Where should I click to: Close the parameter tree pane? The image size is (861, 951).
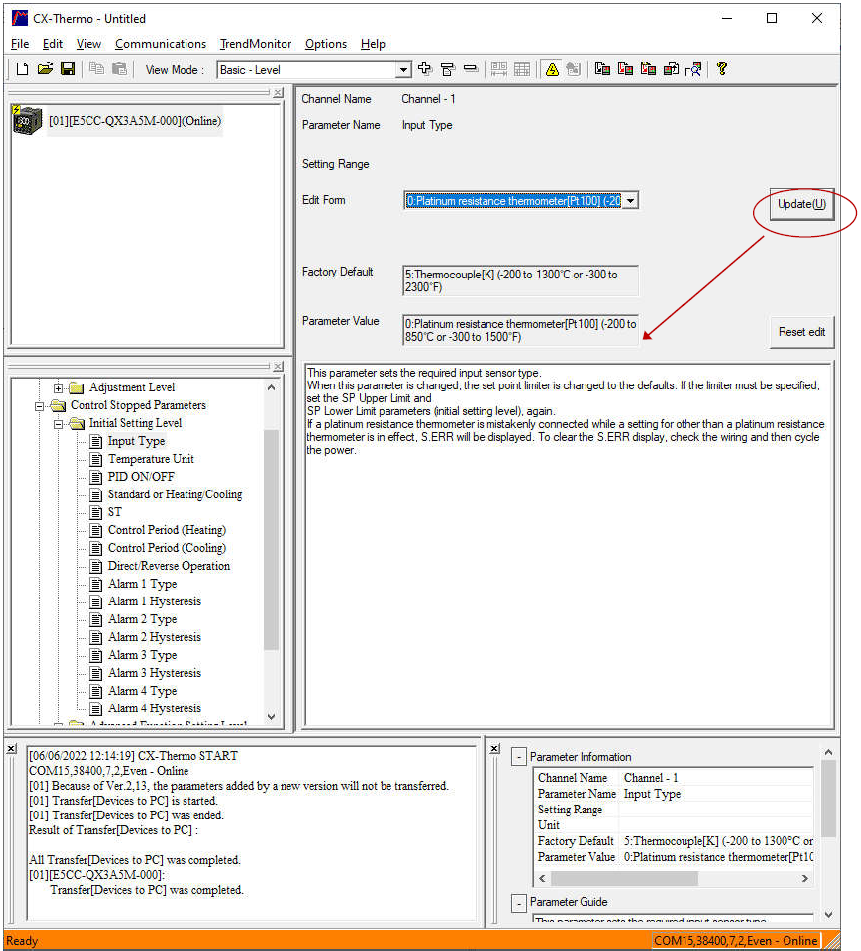[278, 367]
